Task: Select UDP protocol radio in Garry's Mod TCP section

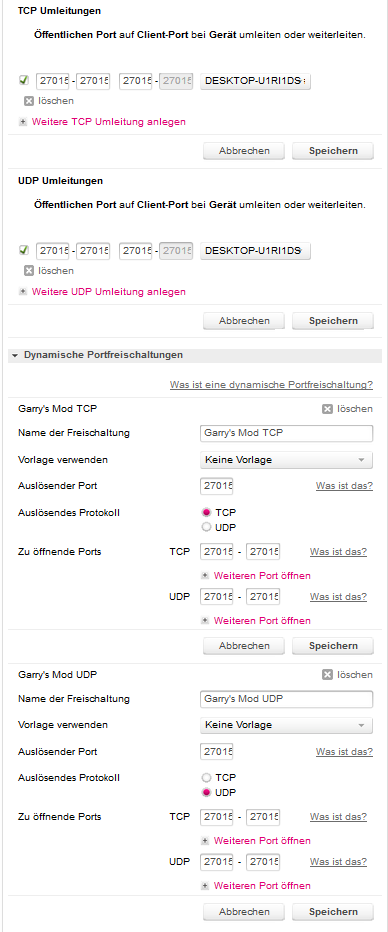Action: point(206,527)
